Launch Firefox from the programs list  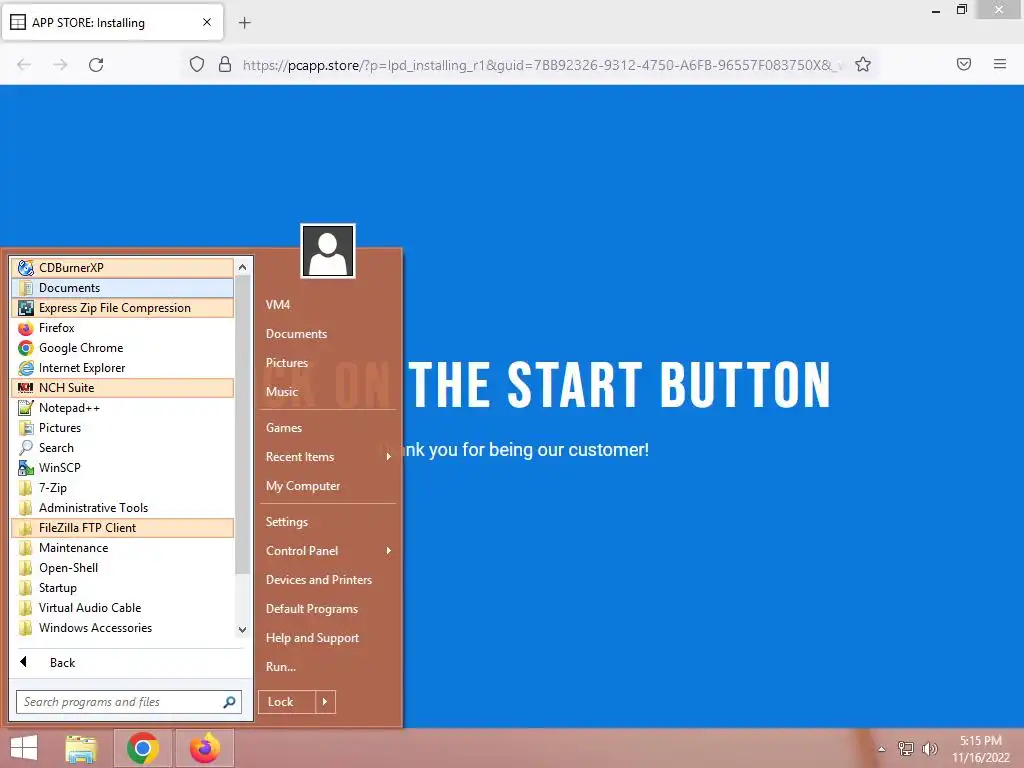tap(122, 328)
